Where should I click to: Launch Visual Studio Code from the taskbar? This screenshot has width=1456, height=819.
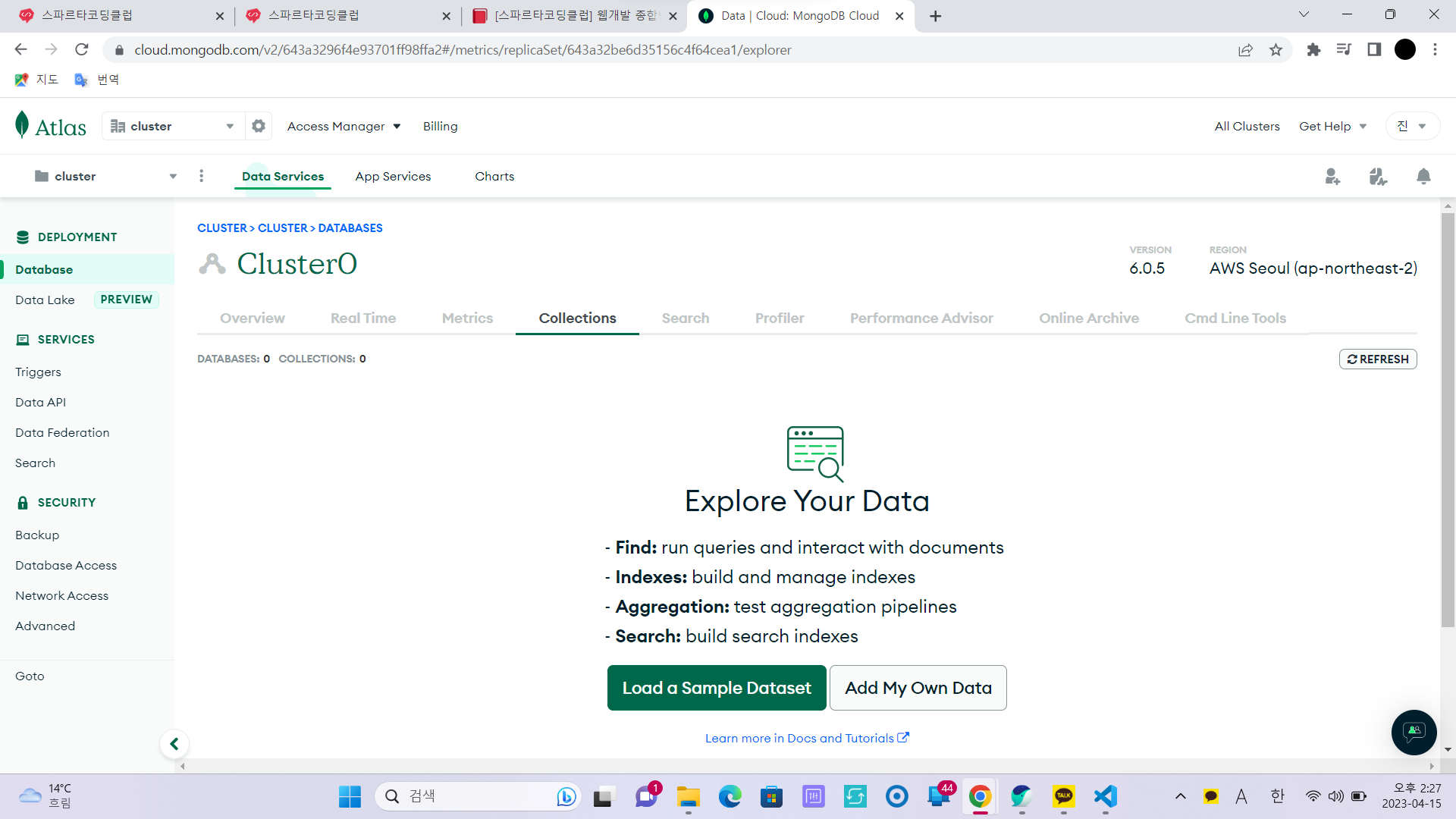[1106, 796]
